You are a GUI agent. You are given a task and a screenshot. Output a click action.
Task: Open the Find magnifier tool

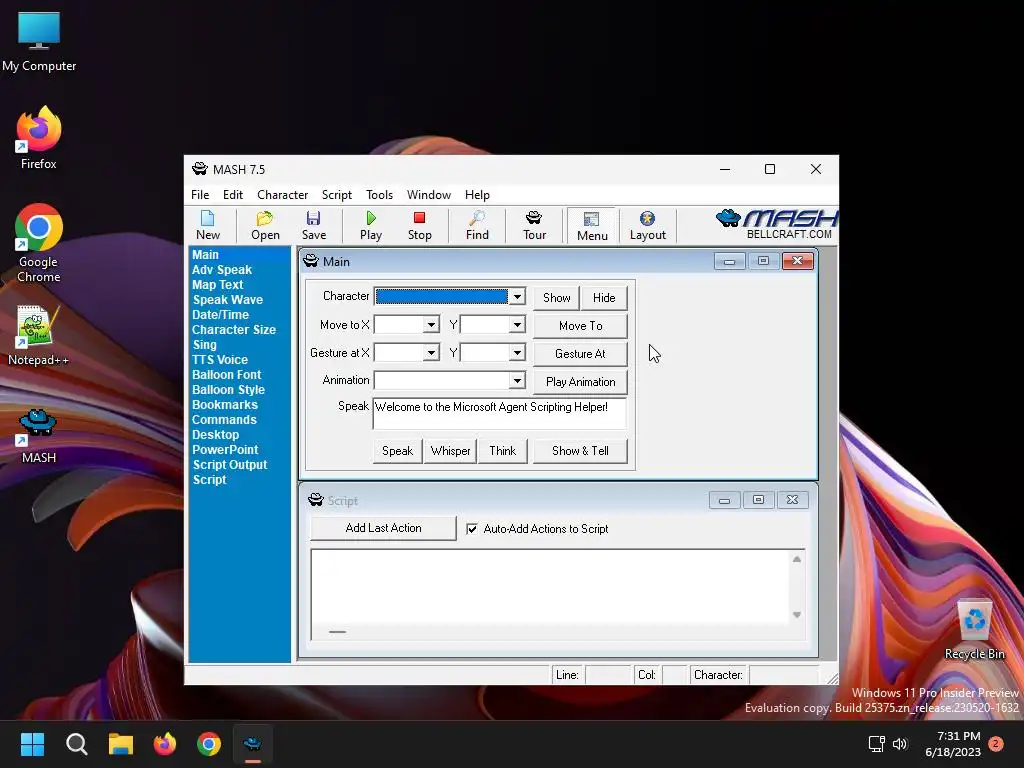[x=477, y=225]
